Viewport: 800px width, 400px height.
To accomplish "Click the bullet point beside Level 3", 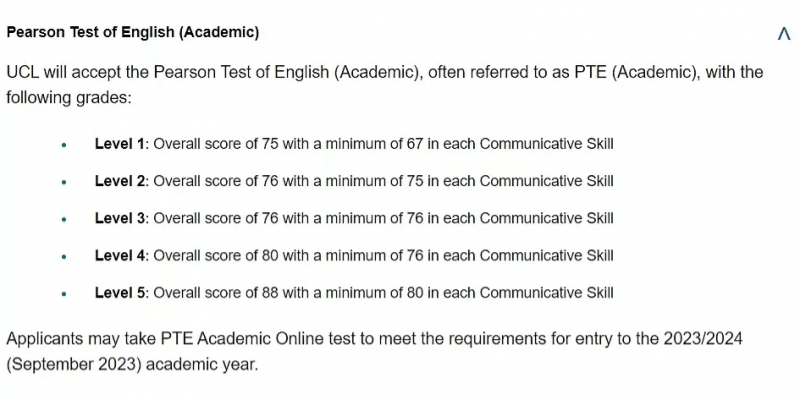I will click(x=64, y=219).
